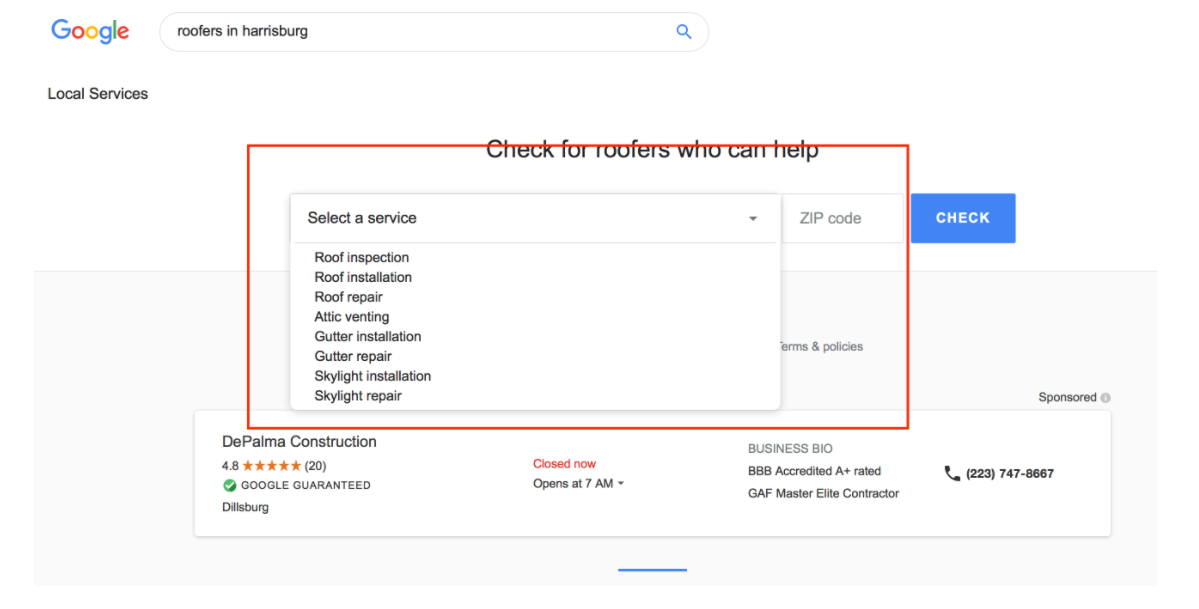This screenshot has width=1199, height=609.
Task: Click the phone icon beside (223) 747-8667
Action: pyautogui.click(x=952, y=474)
